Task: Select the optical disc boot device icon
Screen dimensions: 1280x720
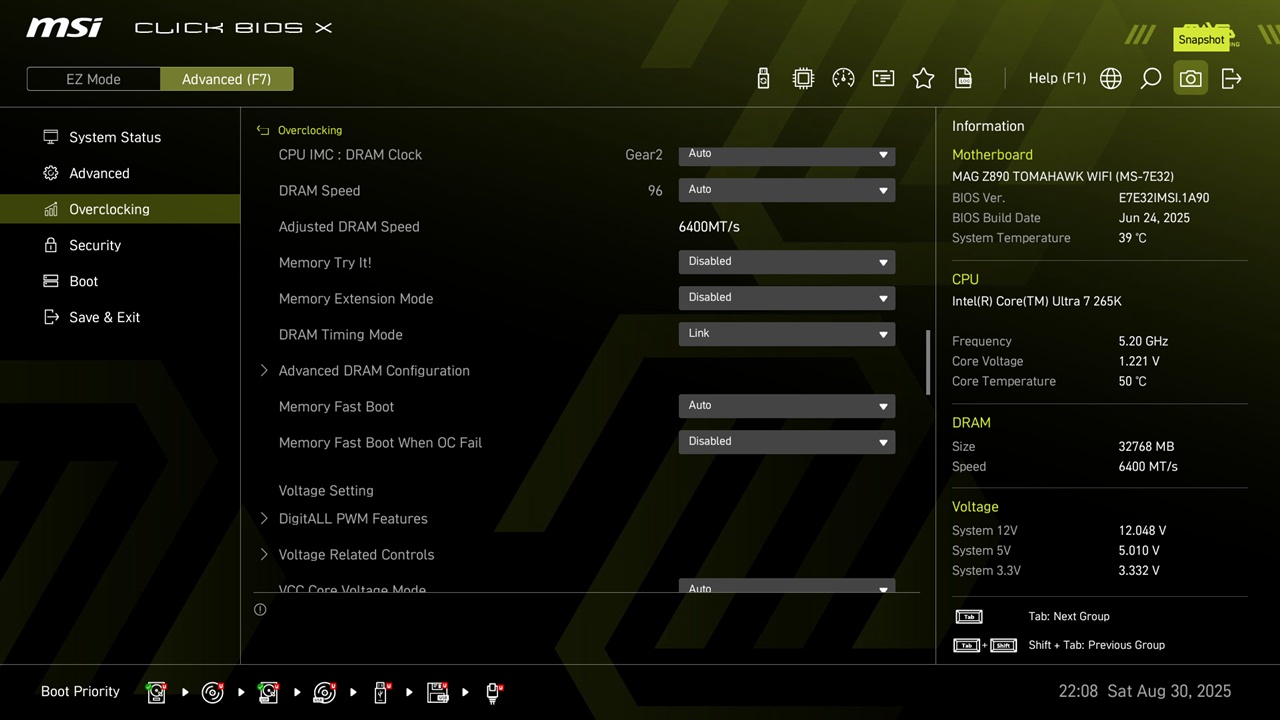Action: pos(213,692)
